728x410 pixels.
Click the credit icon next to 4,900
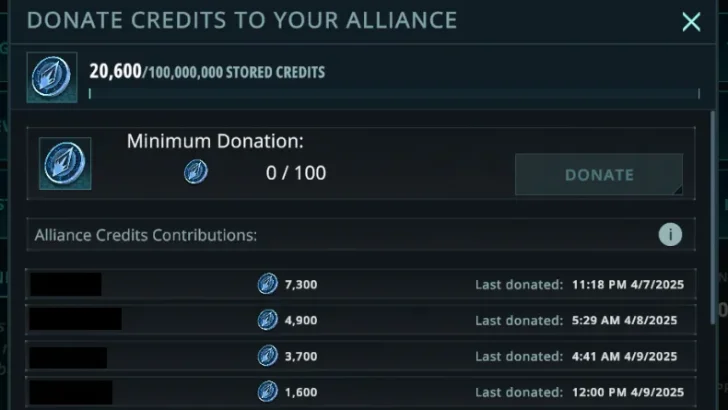[267, 320]
